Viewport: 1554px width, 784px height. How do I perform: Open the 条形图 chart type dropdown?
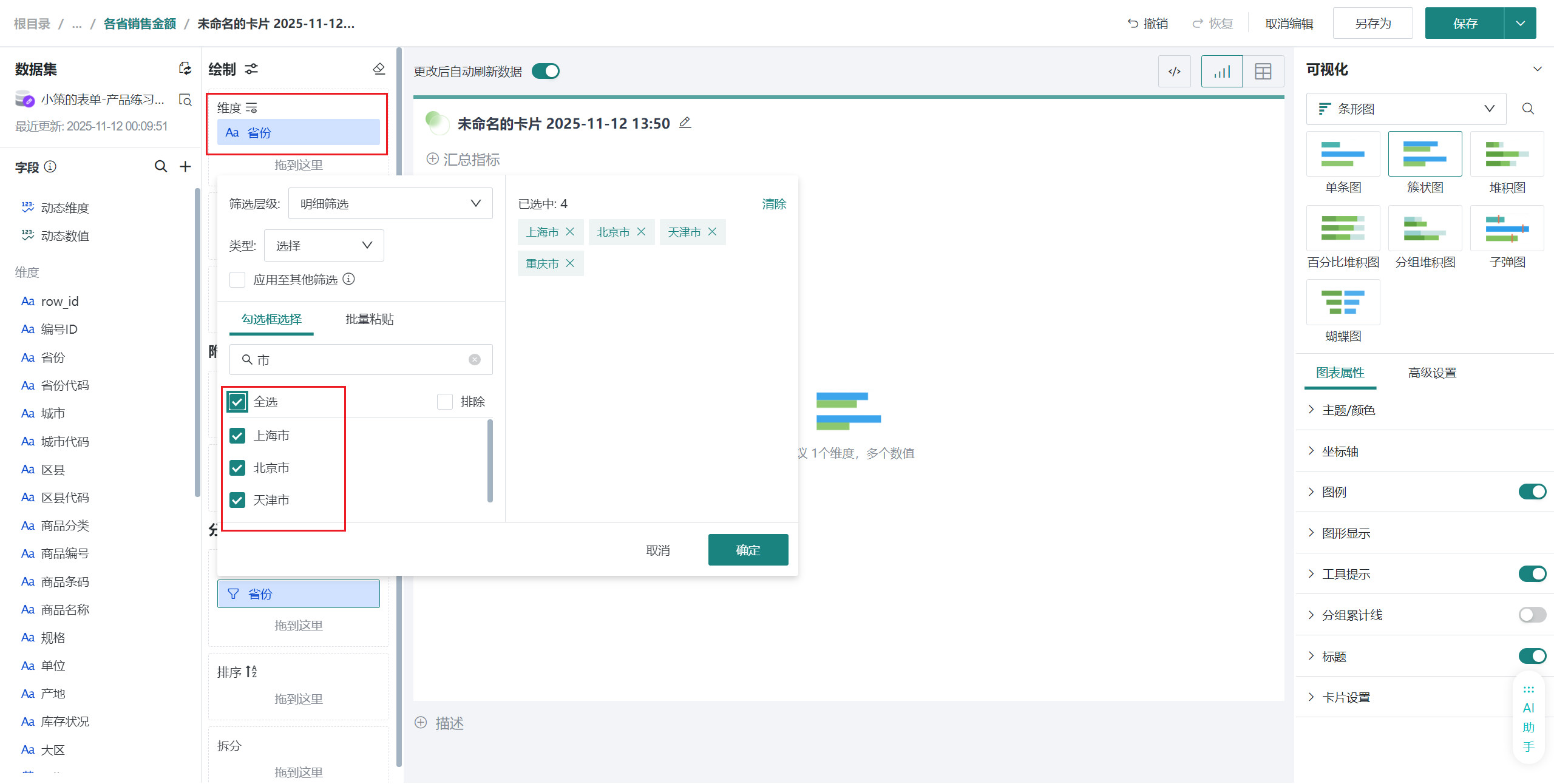coord(1405,109)
